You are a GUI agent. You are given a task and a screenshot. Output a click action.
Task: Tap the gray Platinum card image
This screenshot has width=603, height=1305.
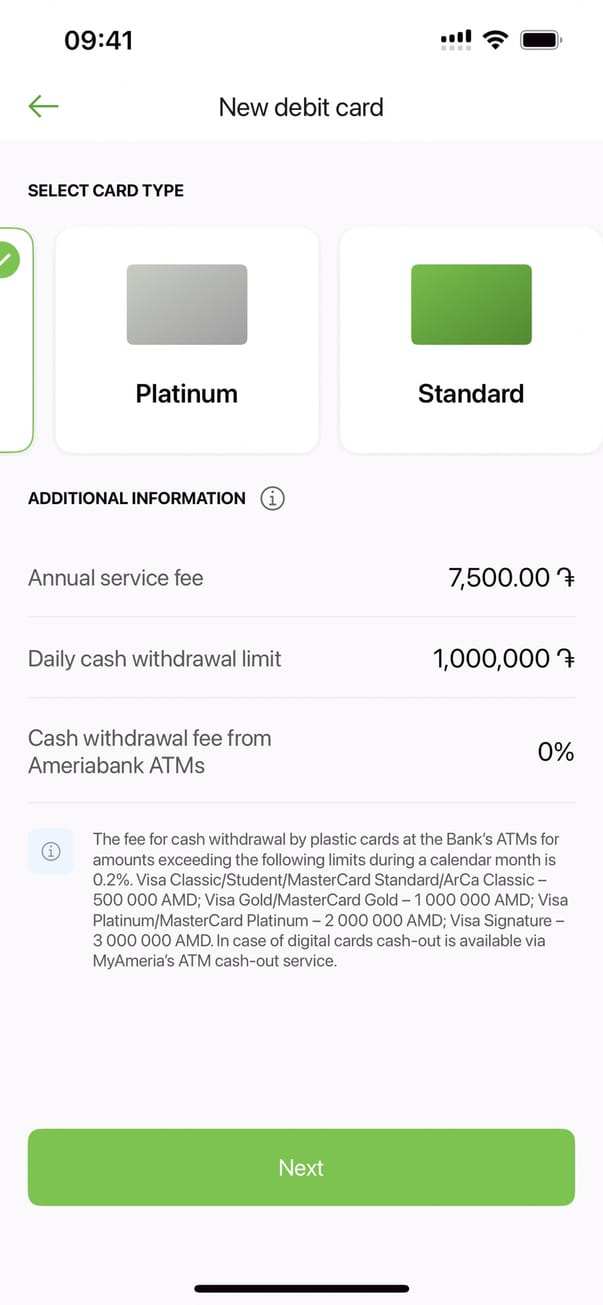point(187,304)
